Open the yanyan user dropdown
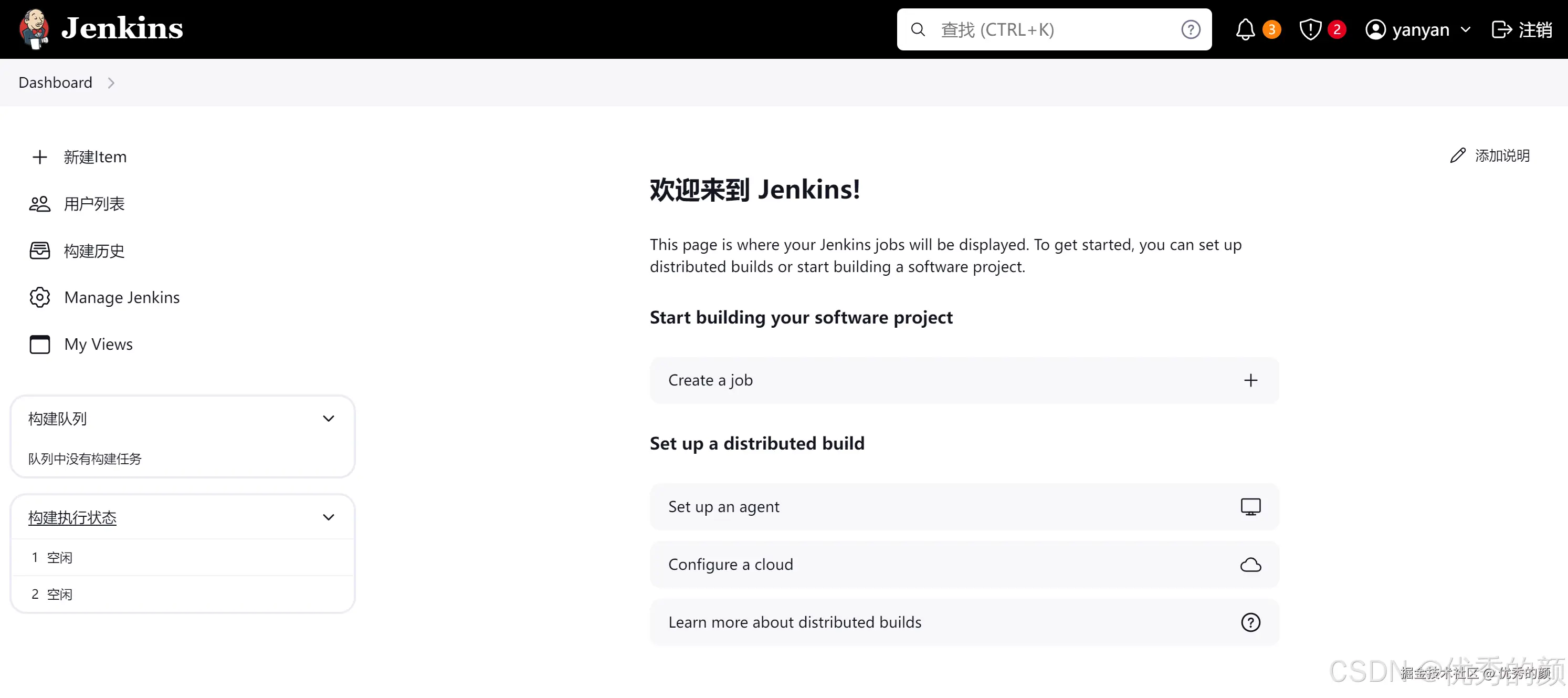 pyautogui.click(x=1466, y=29)
